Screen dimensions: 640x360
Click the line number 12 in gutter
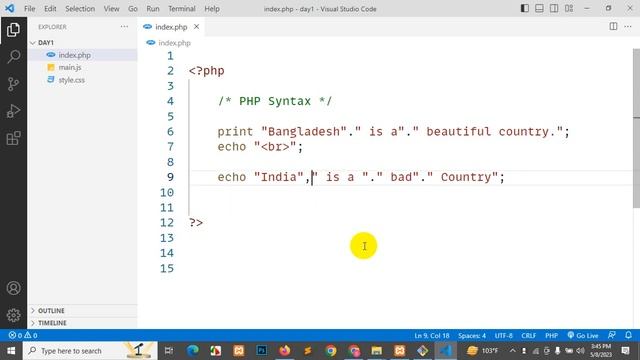pyautogui.click(x=167, y=223)
